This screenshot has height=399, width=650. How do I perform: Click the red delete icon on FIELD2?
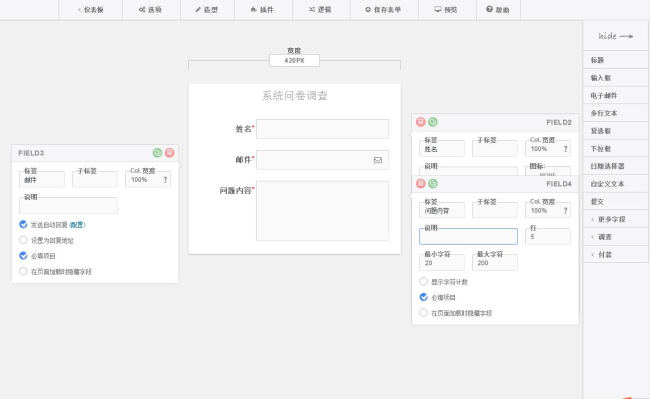point(421,122)
